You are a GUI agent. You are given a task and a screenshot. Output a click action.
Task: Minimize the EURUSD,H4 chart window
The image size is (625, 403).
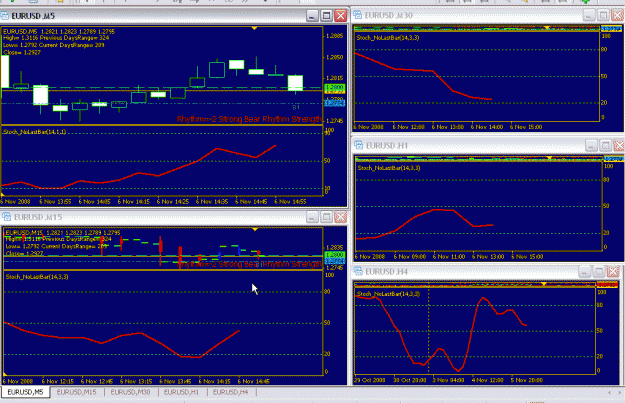pos(584,272)
